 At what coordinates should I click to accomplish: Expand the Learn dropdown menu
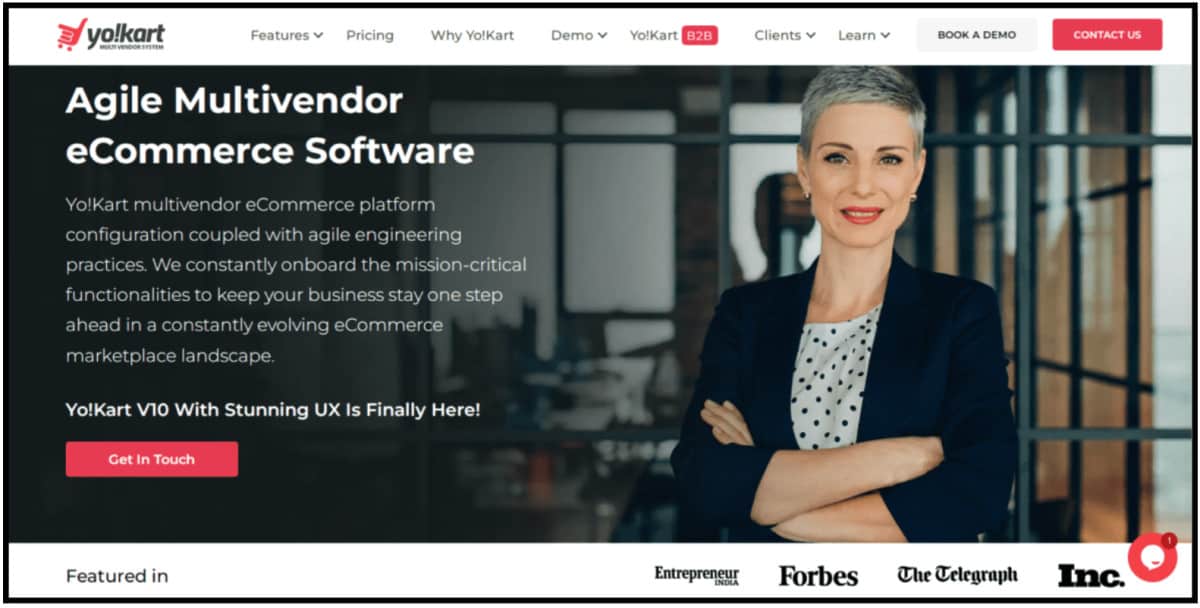click(x=863, y=35)
